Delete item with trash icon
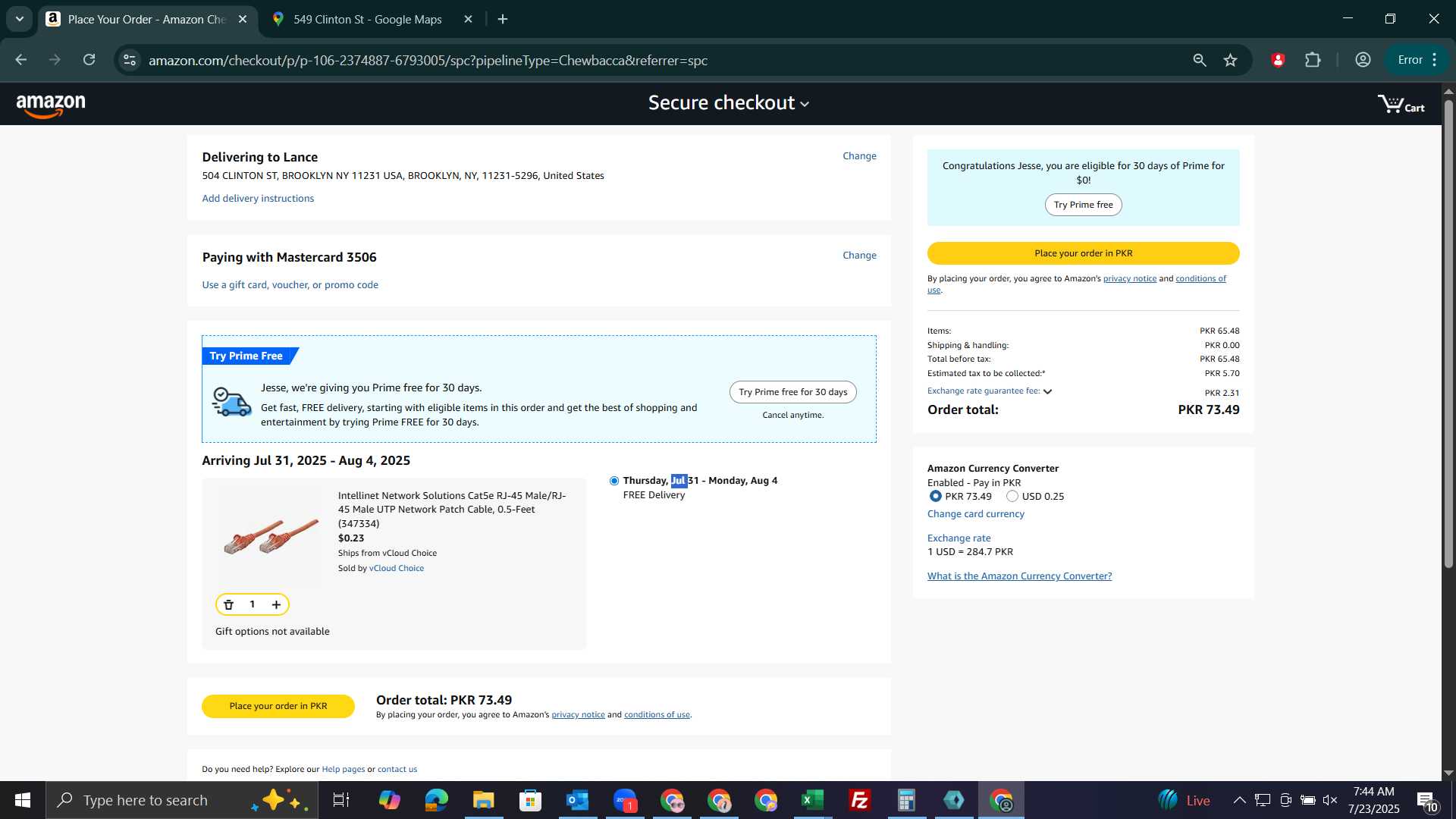This screenshot has height=819, width=1456. tap(228, 604)
